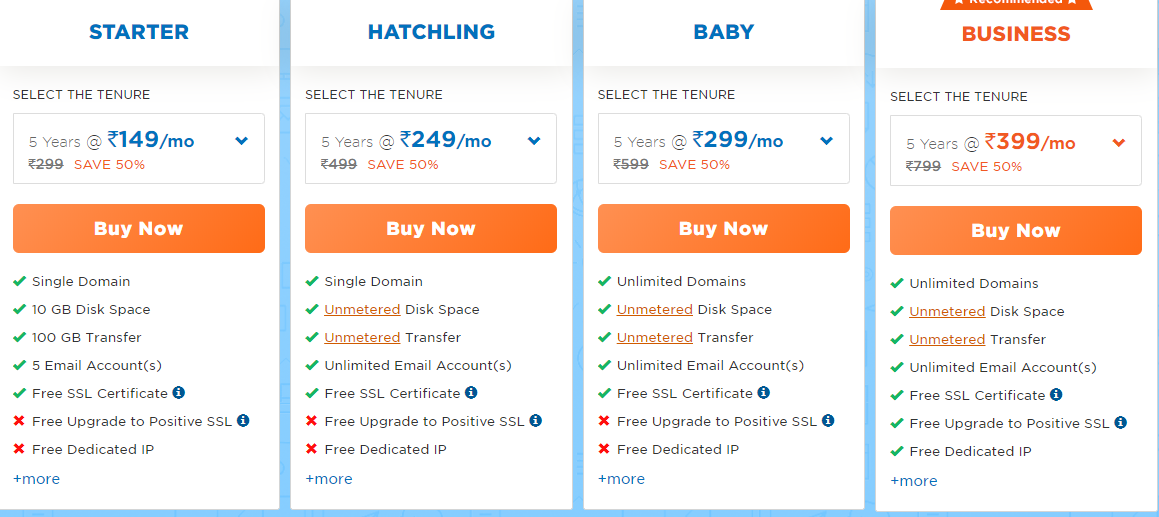The image size is (1159, 517).
Task: Click Unmetered Transfer link in Baby plan
Action: (x=654, y=337)
